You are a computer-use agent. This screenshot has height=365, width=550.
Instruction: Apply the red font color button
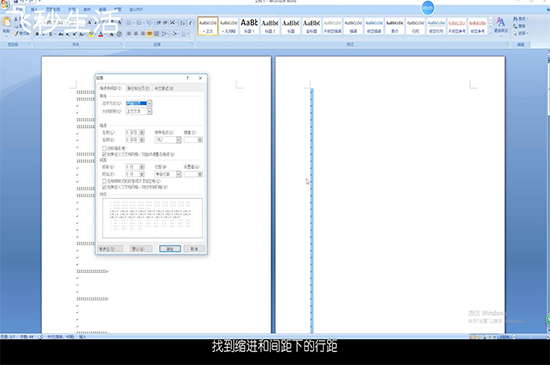[101, 34]
